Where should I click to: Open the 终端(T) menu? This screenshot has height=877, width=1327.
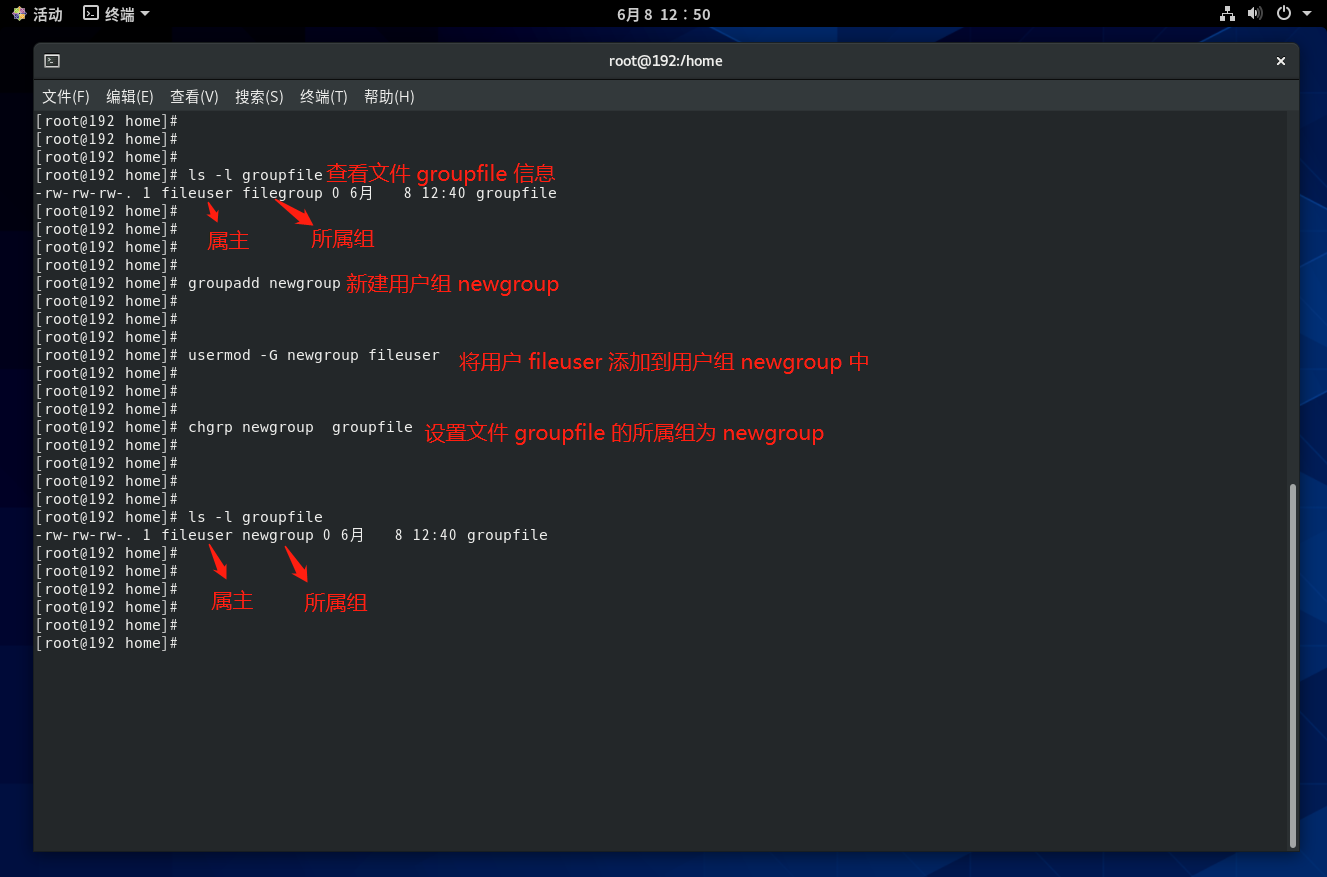pyautogui.click(x=324, y=97)
